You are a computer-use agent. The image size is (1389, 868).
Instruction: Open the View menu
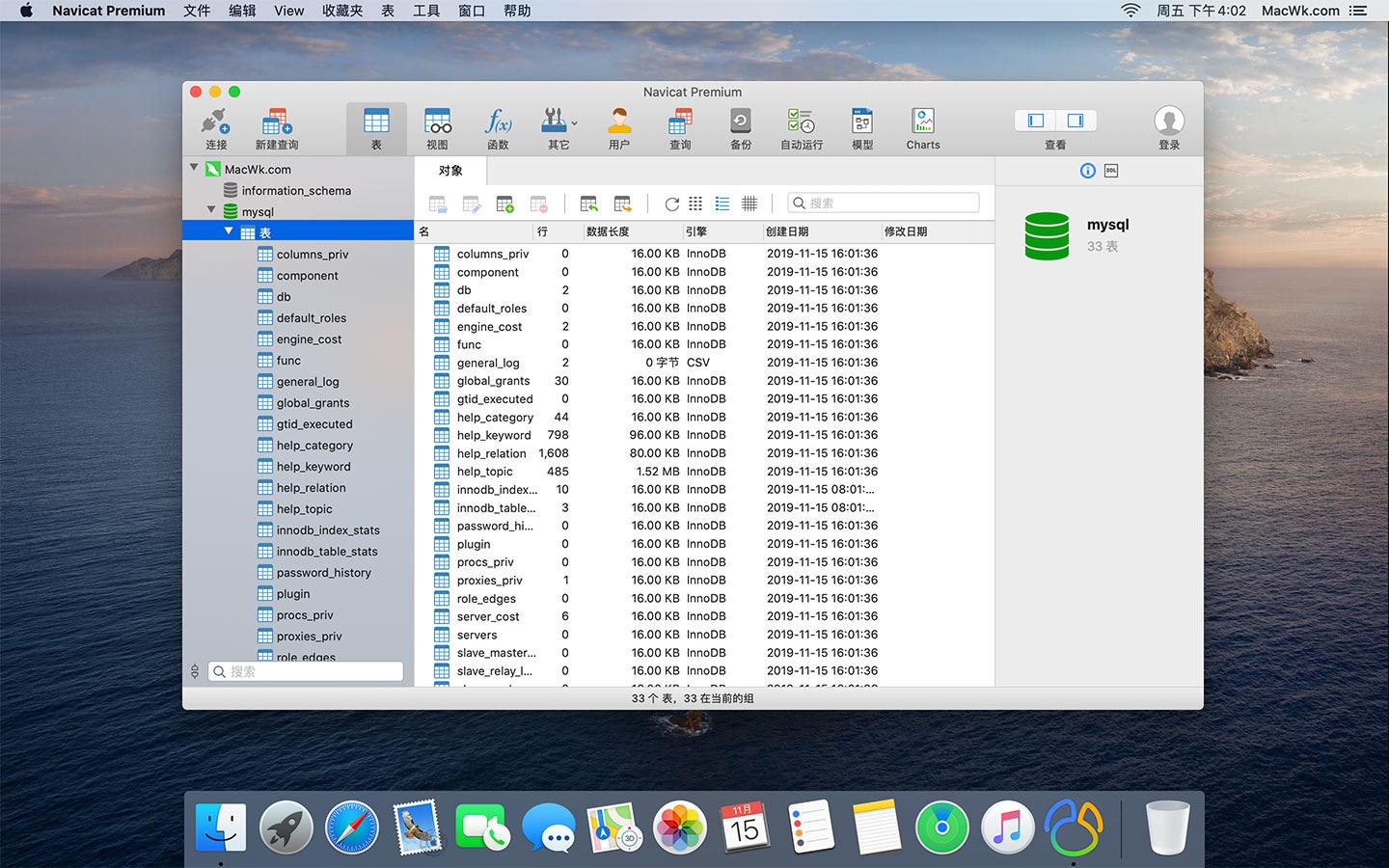click(288, 11)
